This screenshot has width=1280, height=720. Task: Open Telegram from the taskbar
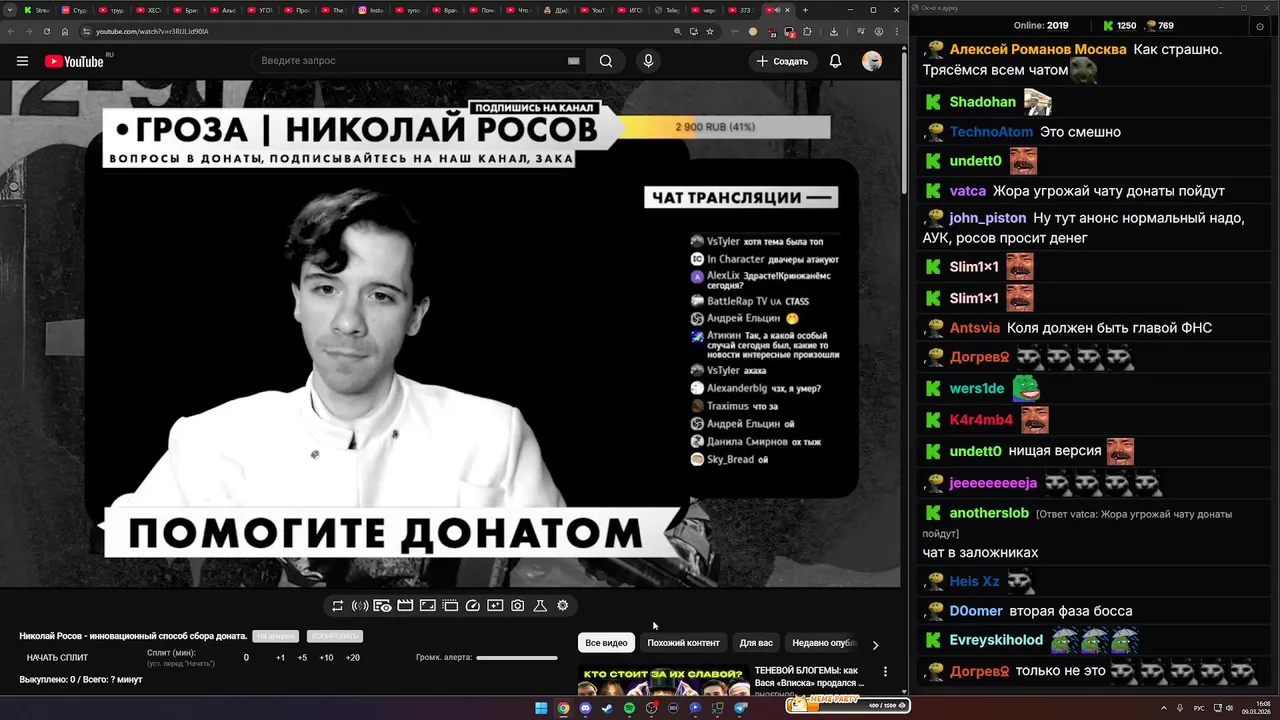coord(740,708)
